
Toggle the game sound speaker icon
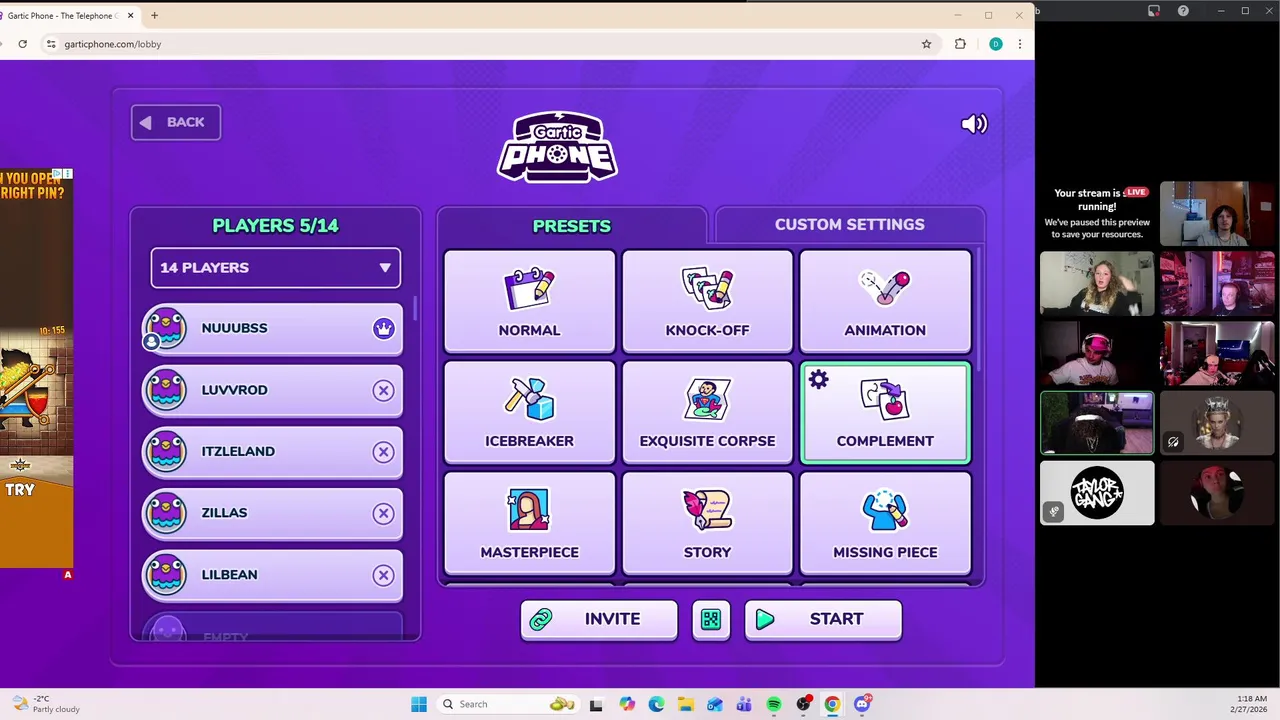[x=974, y=123]
